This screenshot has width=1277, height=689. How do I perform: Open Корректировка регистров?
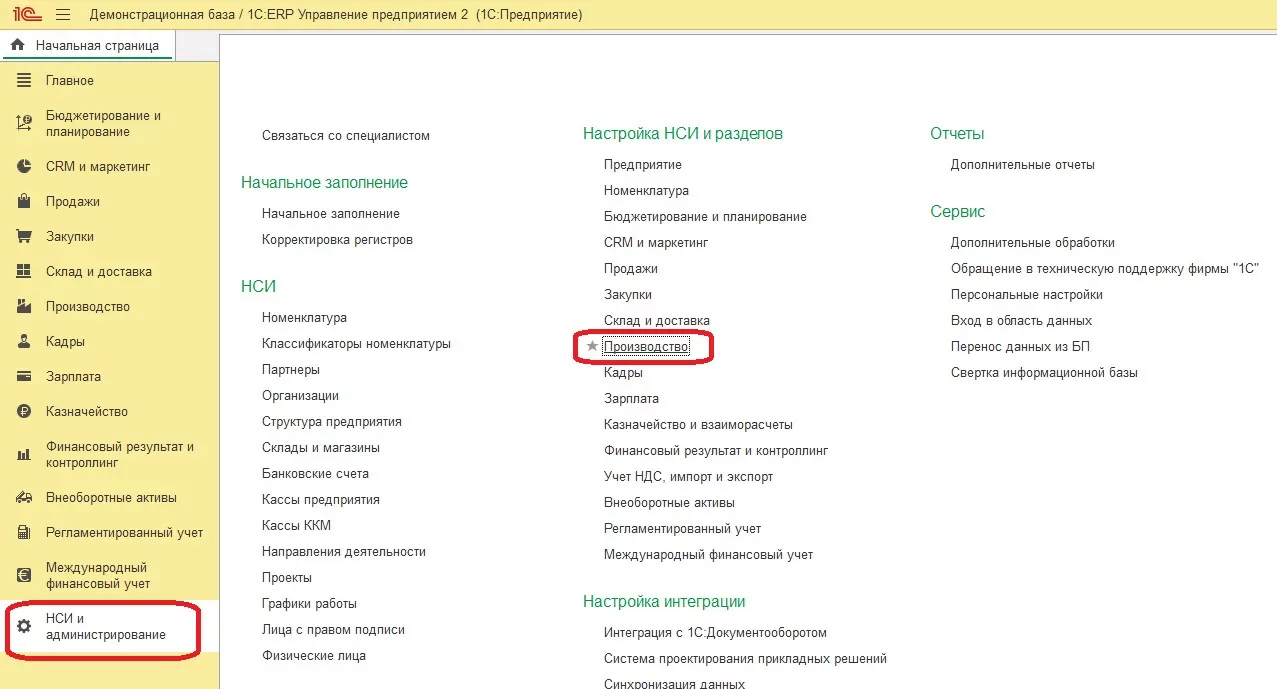click(337, 239)
